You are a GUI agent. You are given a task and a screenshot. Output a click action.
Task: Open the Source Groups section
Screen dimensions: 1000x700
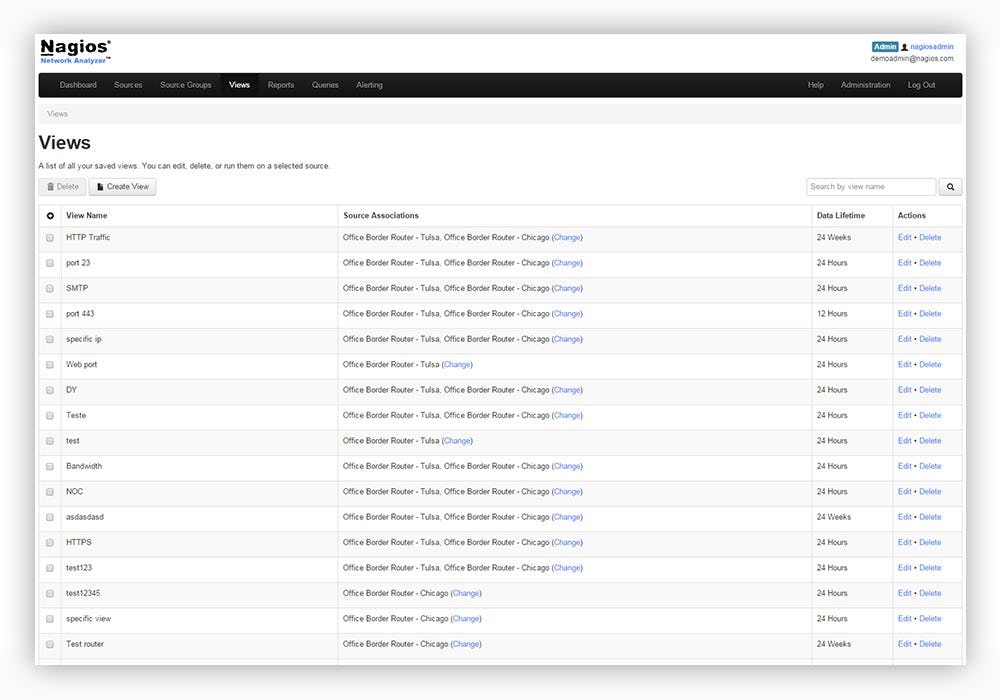coord(185,84)
